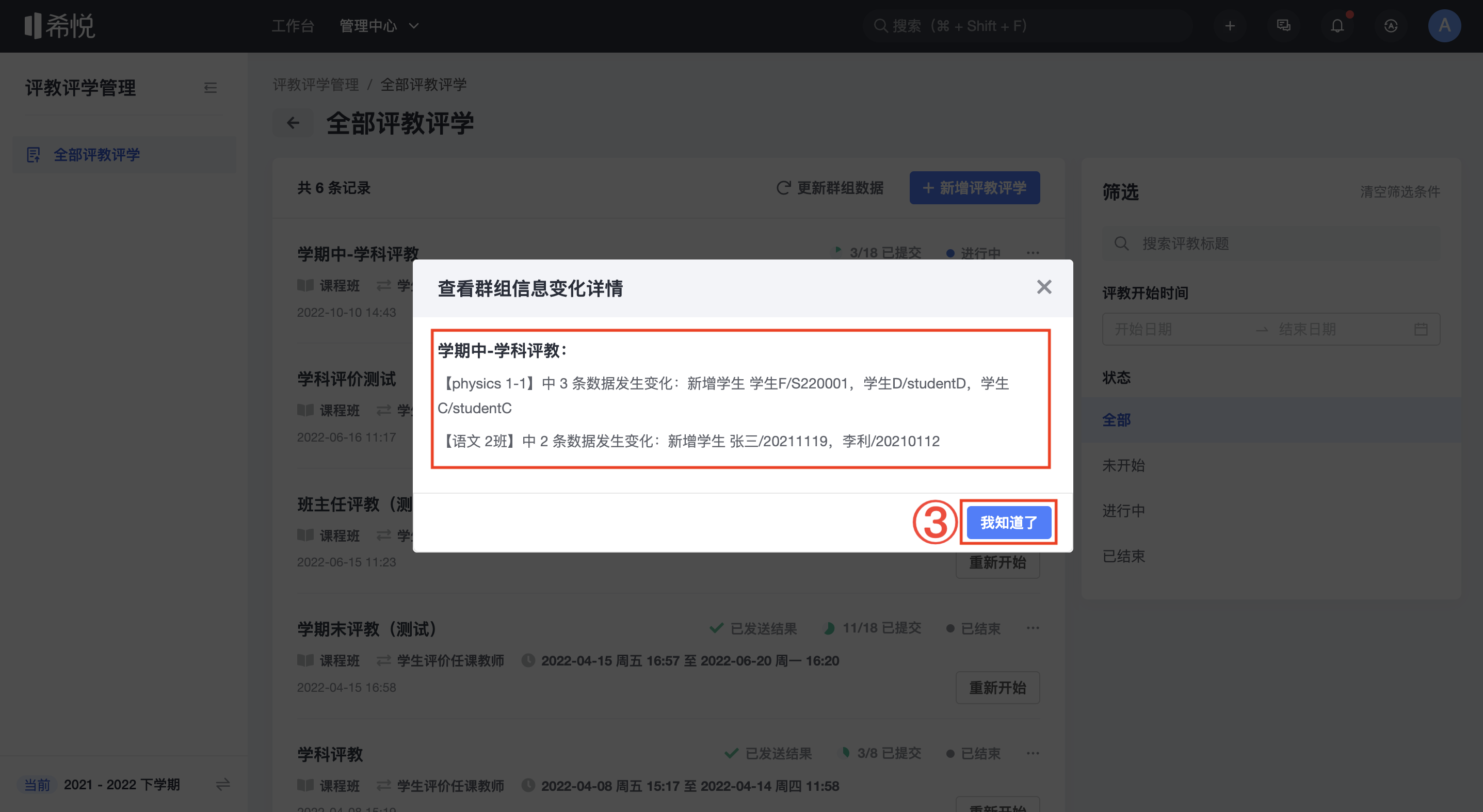Image resolution: width=1483 pixels, height=812 pixels.
Task: Click the plus icon in top bar
Action: click(1230, 26)
